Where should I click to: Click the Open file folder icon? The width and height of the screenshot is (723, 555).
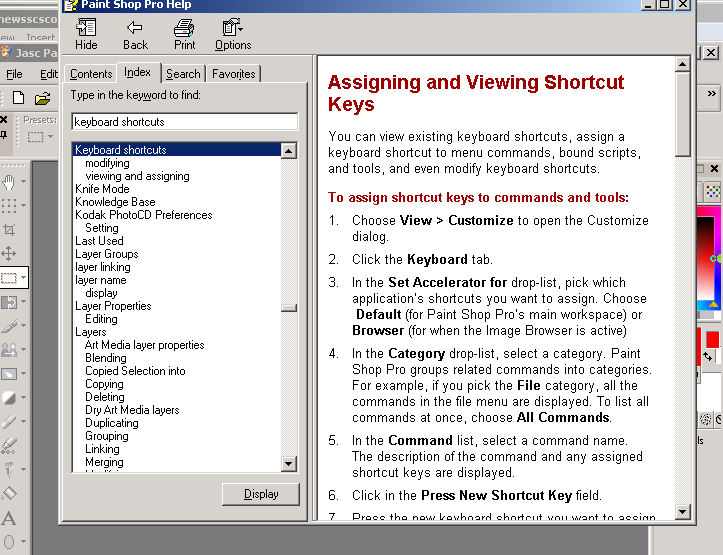point(42,98)
